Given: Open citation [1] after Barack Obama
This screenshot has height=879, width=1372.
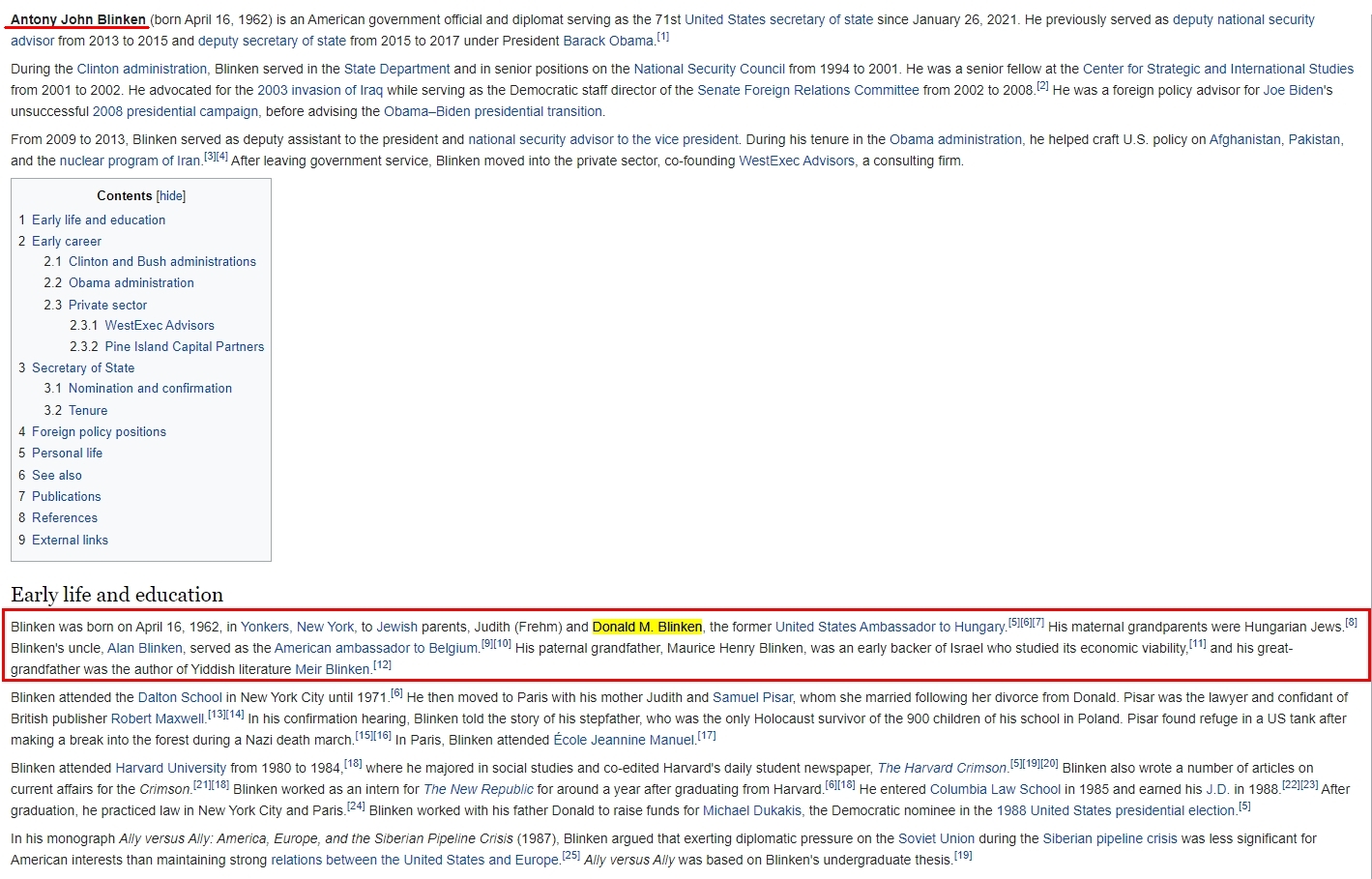Looking at the screenshot, I should [663, 37].
